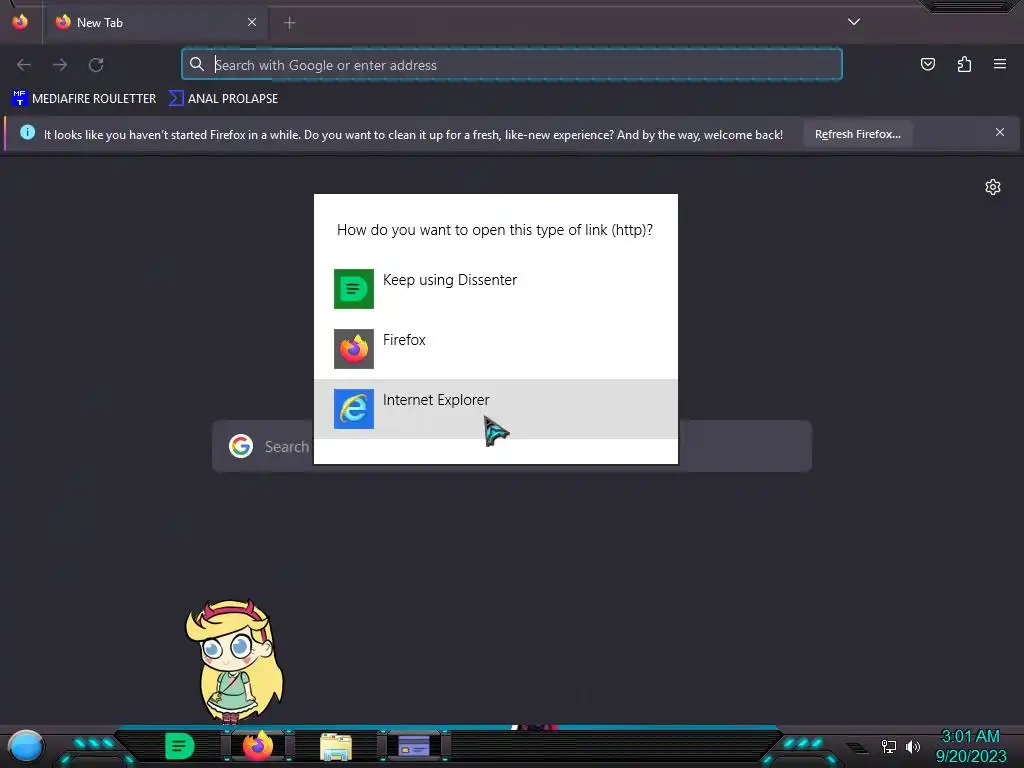Click the Star Butterfly desktop mascot
The height and width of the screenshot is (768, 1024).
234,661
